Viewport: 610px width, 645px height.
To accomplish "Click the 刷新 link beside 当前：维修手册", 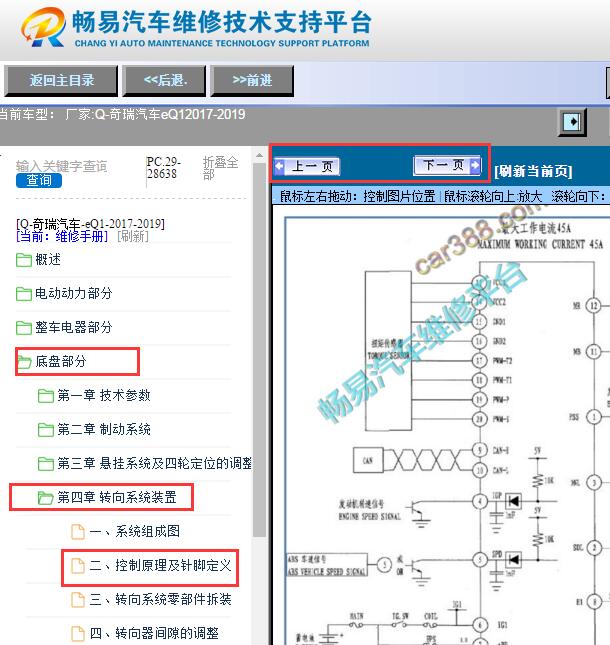I will coord(133,236).
